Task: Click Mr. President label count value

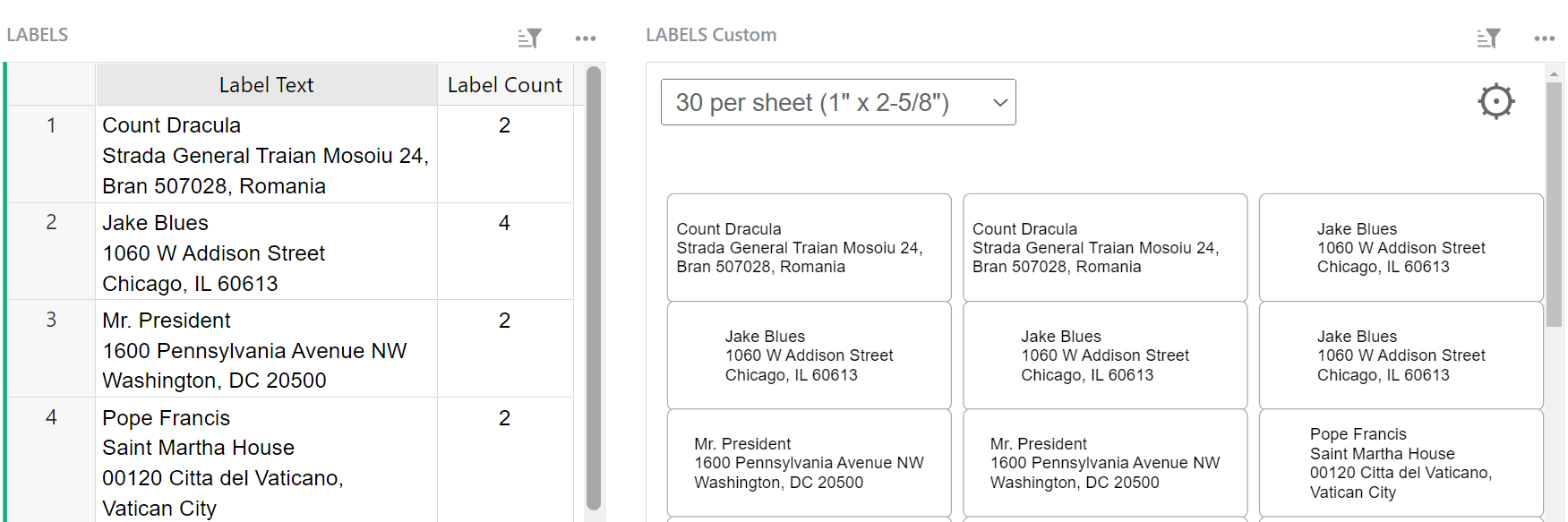Action: coord(504,321)
